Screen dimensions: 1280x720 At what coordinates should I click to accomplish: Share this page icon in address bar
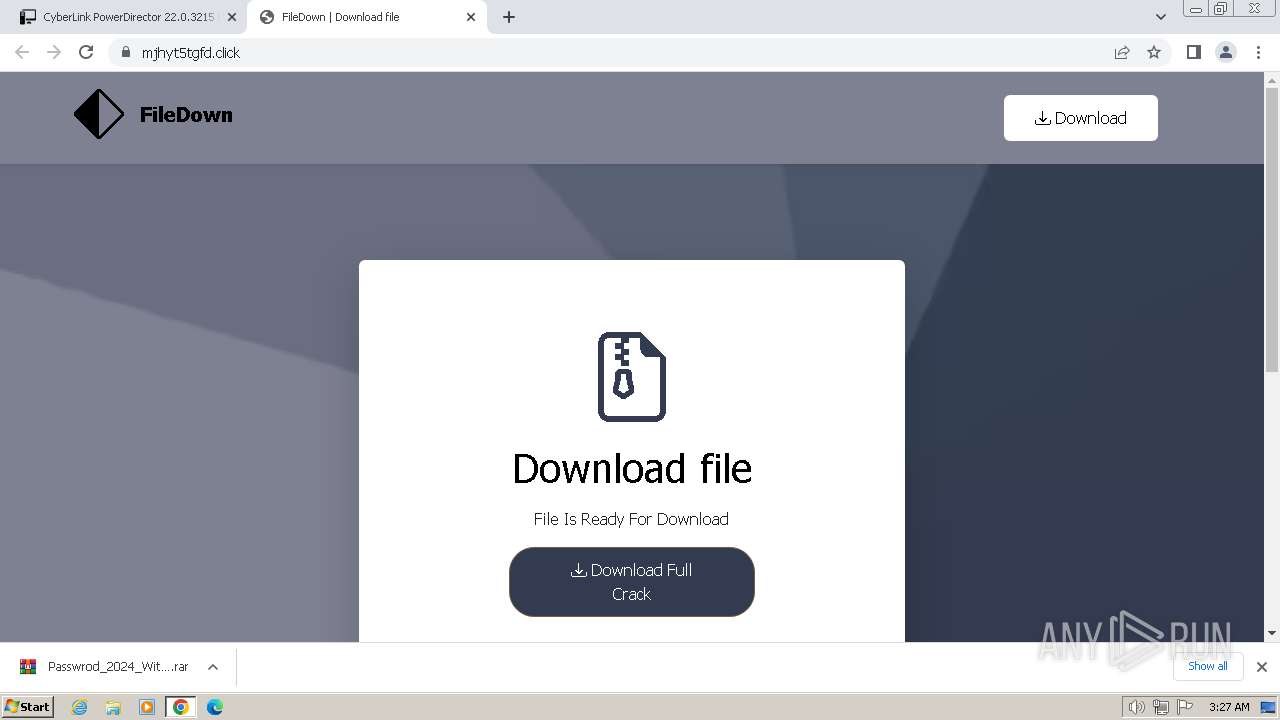pos(1122,52)
